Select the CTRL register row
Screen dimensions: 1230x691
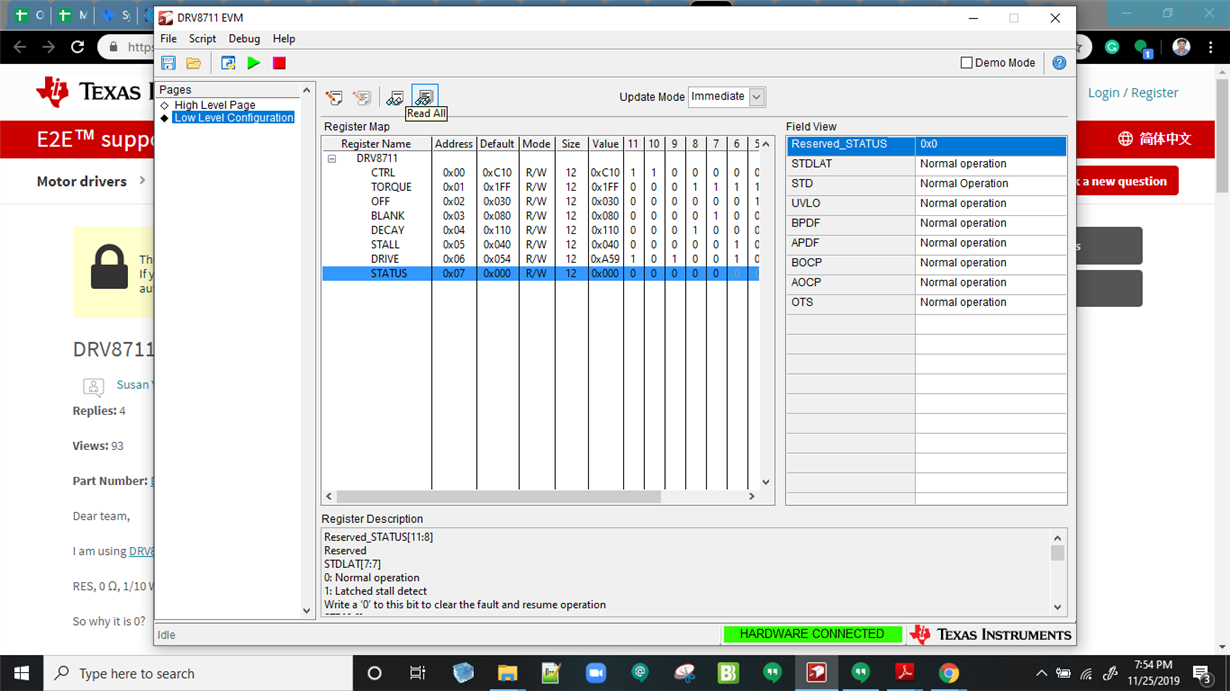coord(541,173)
